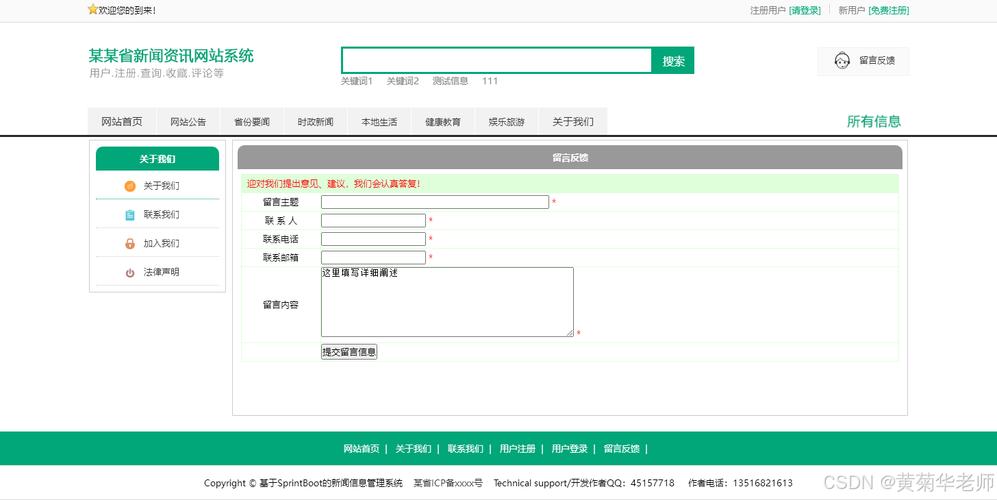Image resolution: width=997 pixels, height=500 pixels.
Task: Focus the main search input box
Action: [x=497, y=61]
